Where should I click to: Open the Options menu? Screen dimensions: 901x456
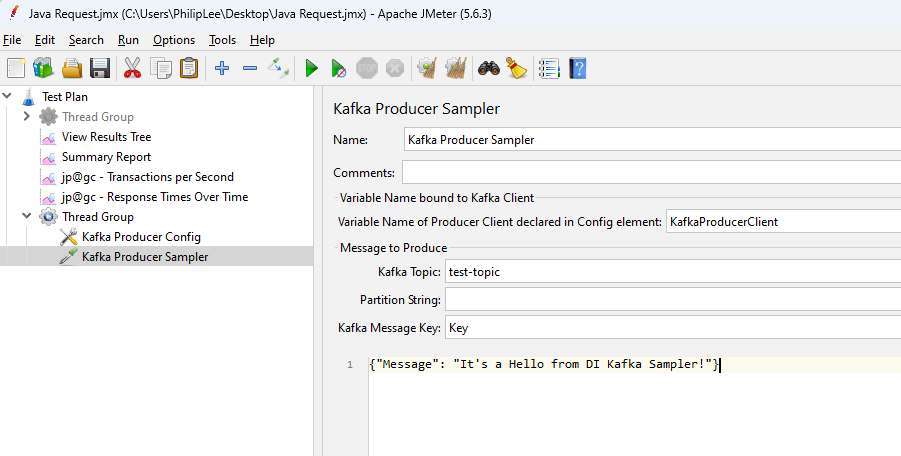coord(174,40)
